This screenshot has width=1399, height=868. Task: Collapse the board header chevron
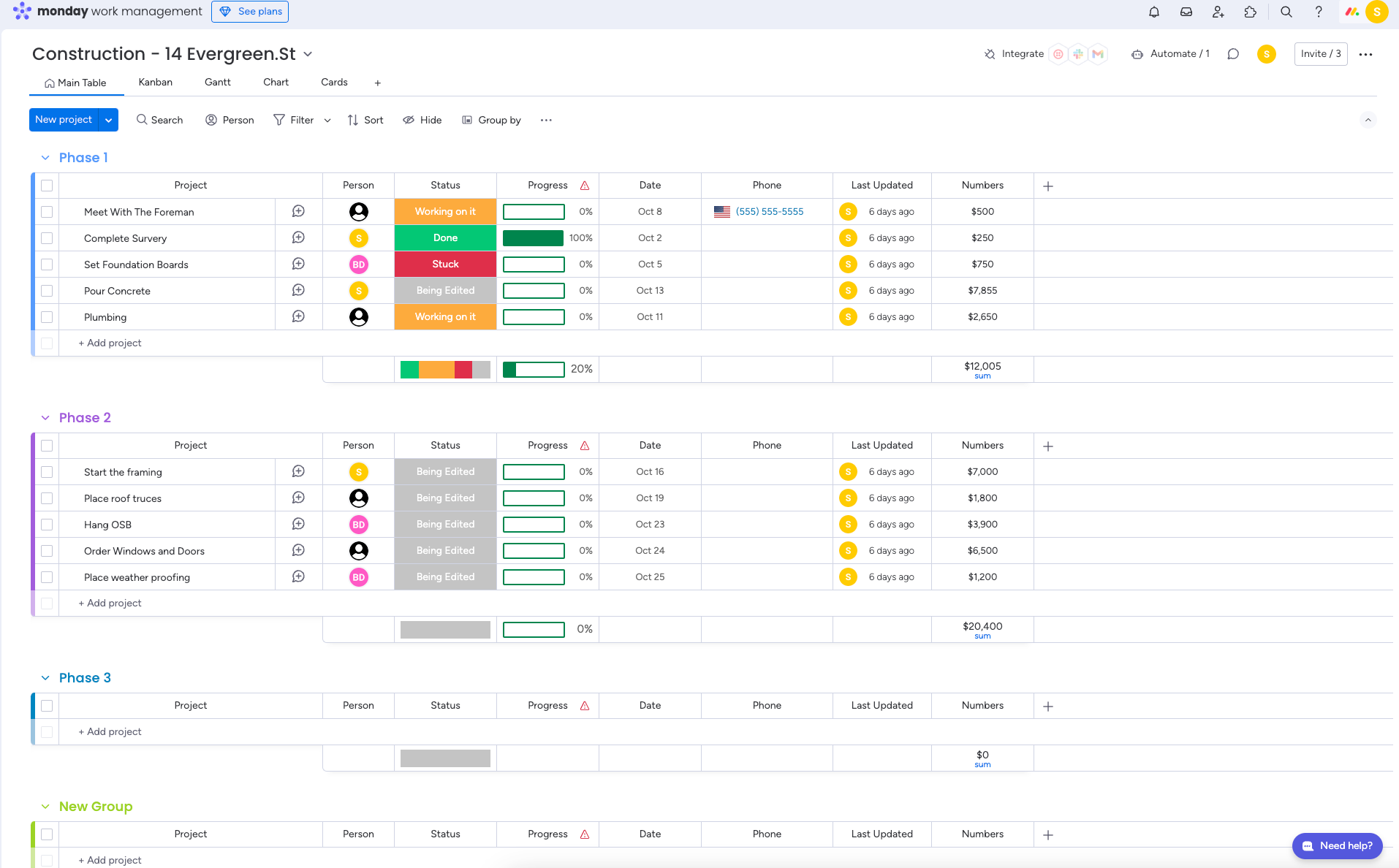click(x=1368, y=120)
